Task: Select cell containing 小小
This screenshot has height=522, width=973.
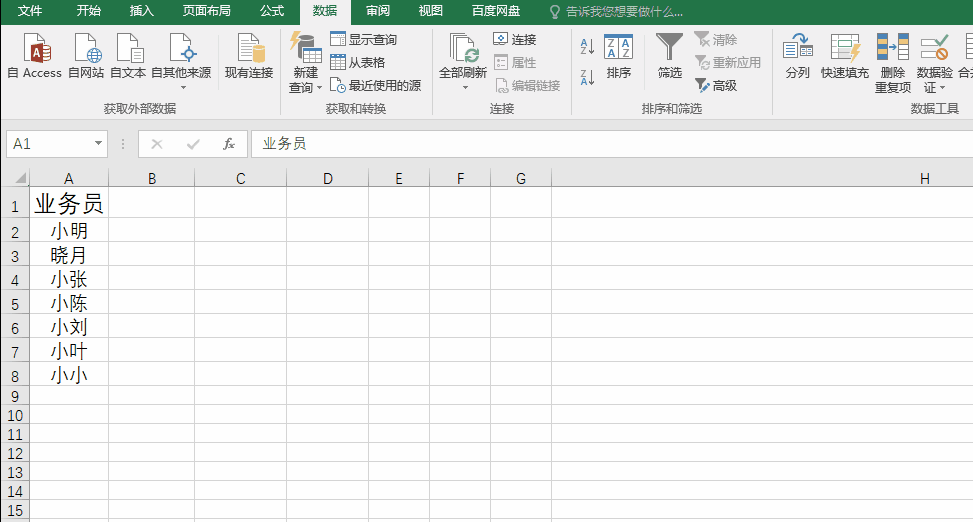Action: pos(69,374)
